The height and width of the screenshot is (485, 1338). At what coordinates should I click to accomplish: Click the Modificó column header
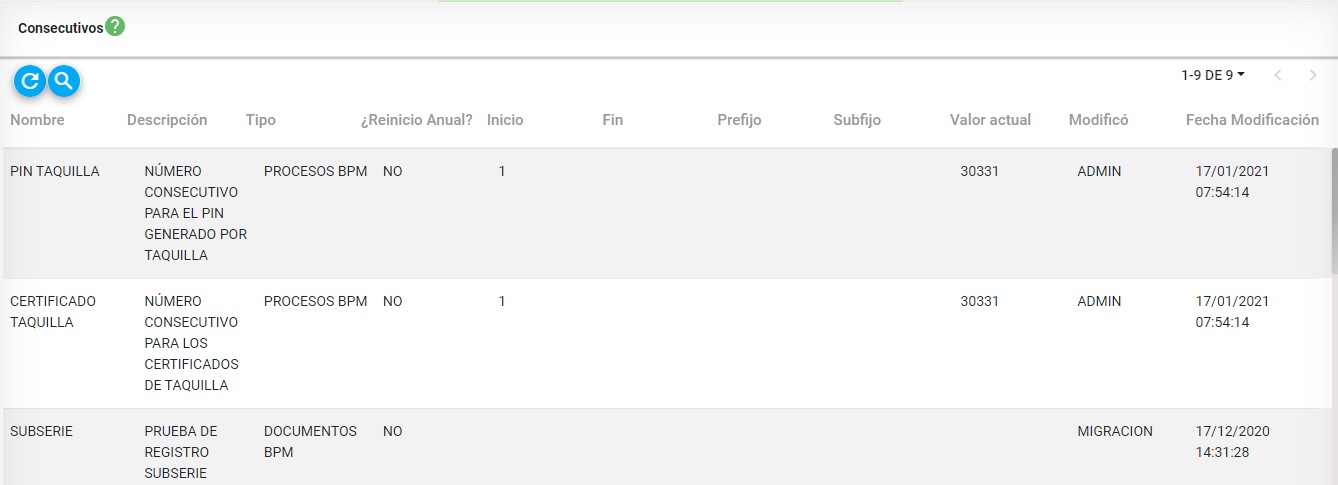1098,120
